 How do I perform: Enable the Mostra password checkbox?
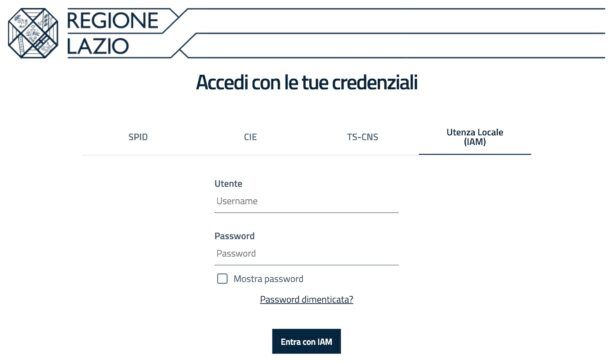tap(222, 279)
